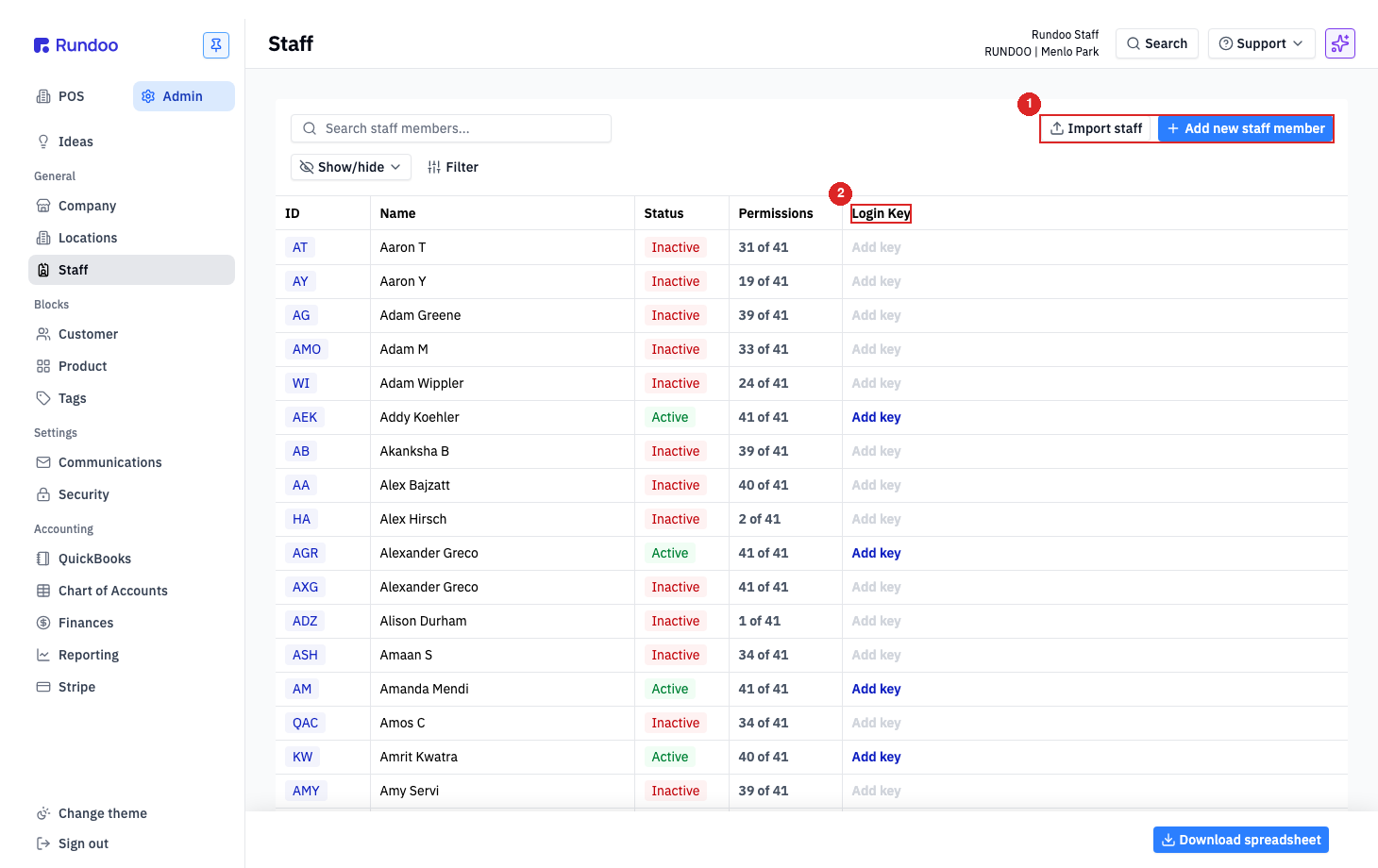Open Ideas in the sidebar
The image size is (1378, 868).
point(76,142)
